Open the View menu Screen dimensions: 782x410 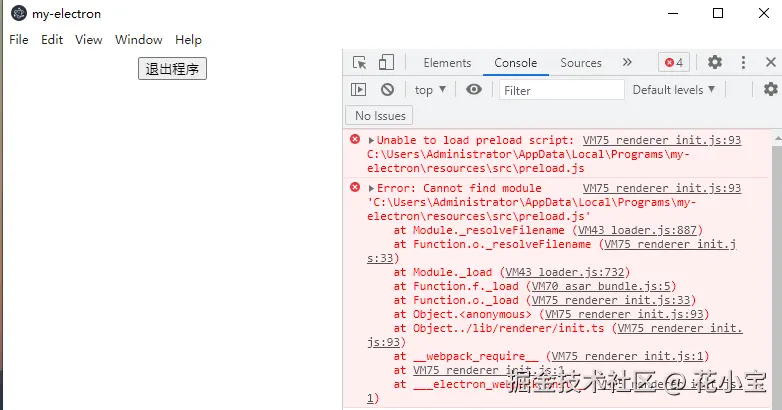click(x=88, y=40)
